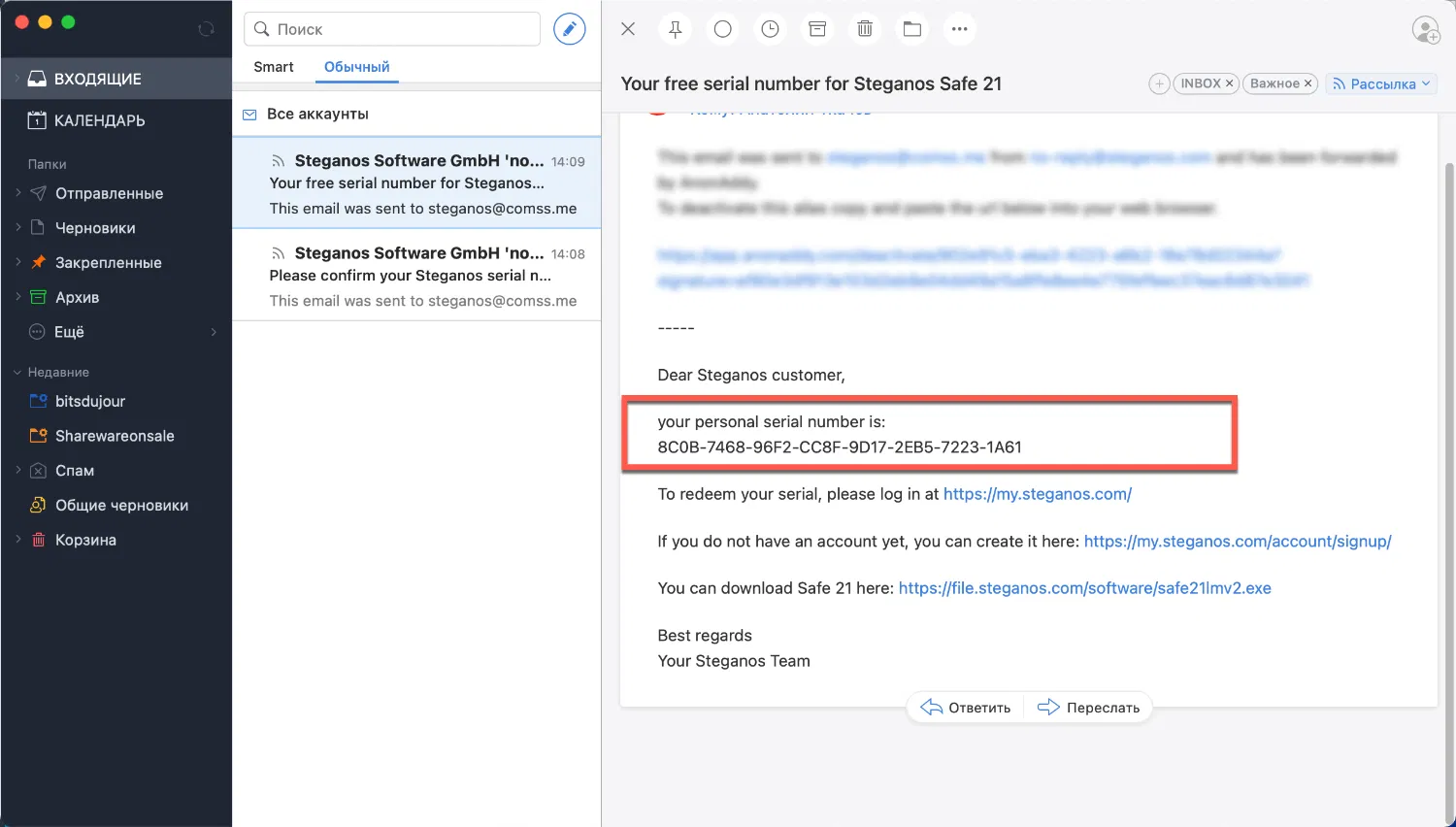1456x827 pixels.
Task: Move email to folder with folder icon
Action: coord(912,29)
